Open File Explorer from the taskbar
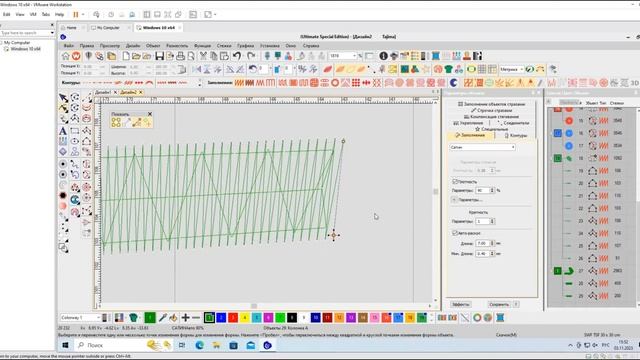The height and width of the screenshot is (360, 640). tap(216, 345)
